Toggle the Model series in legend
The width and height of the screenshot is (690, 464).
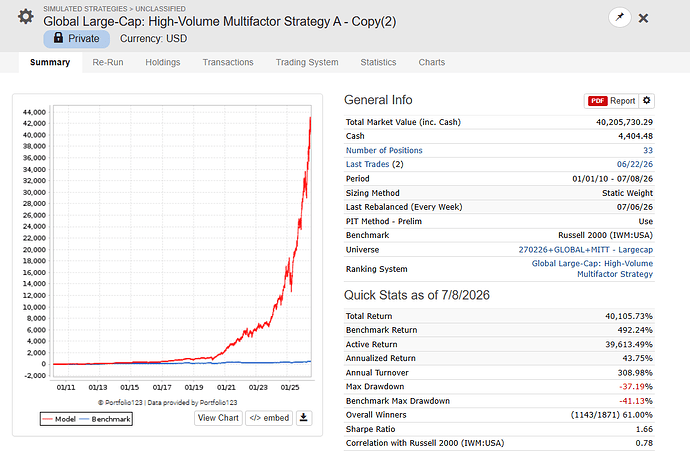(59, 419)
